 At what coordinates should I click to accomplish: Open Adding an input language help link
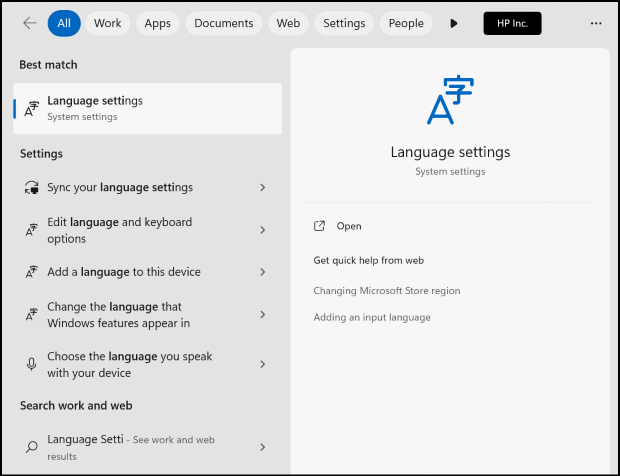371,317
